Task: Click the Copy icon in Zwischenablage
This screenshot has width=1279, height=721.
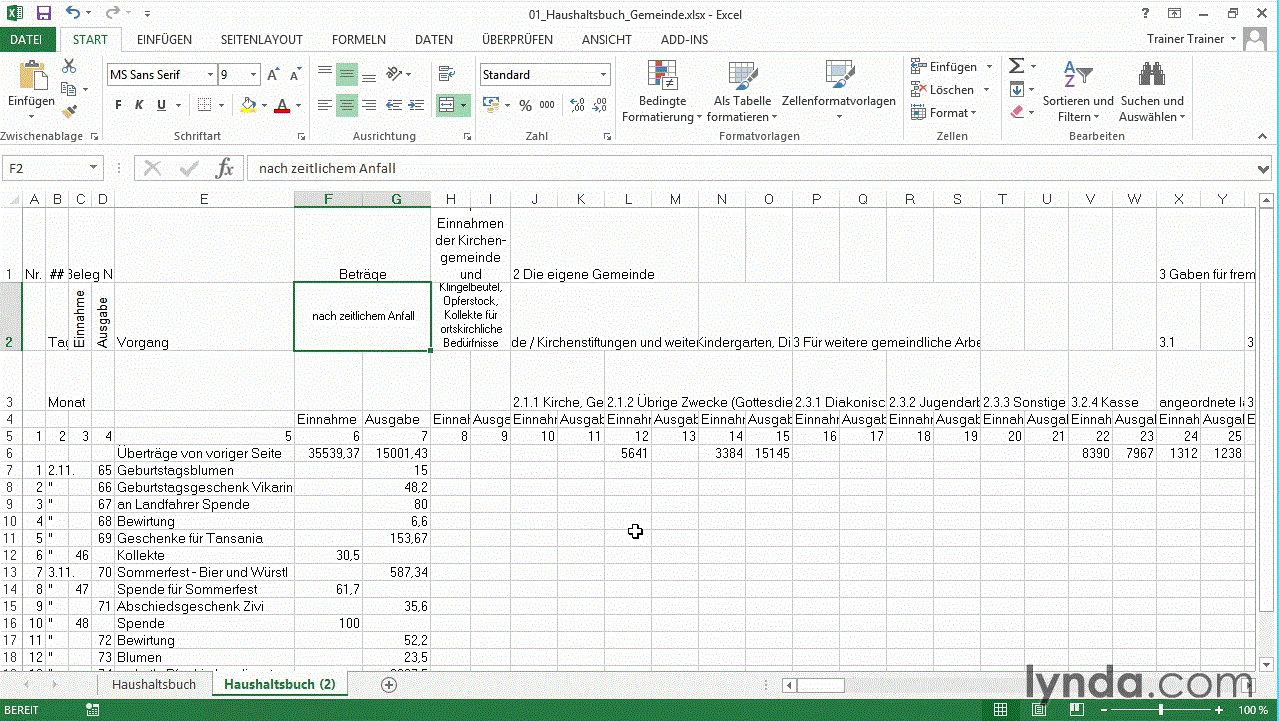Action: click(x=69, y=89)
